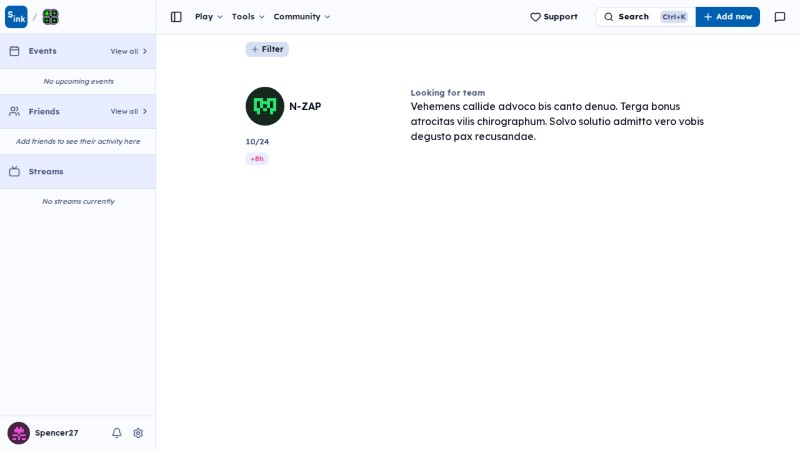Click the Spencer27 profile avatar
This screenshot has height=450, width=800.
point(18,433)
